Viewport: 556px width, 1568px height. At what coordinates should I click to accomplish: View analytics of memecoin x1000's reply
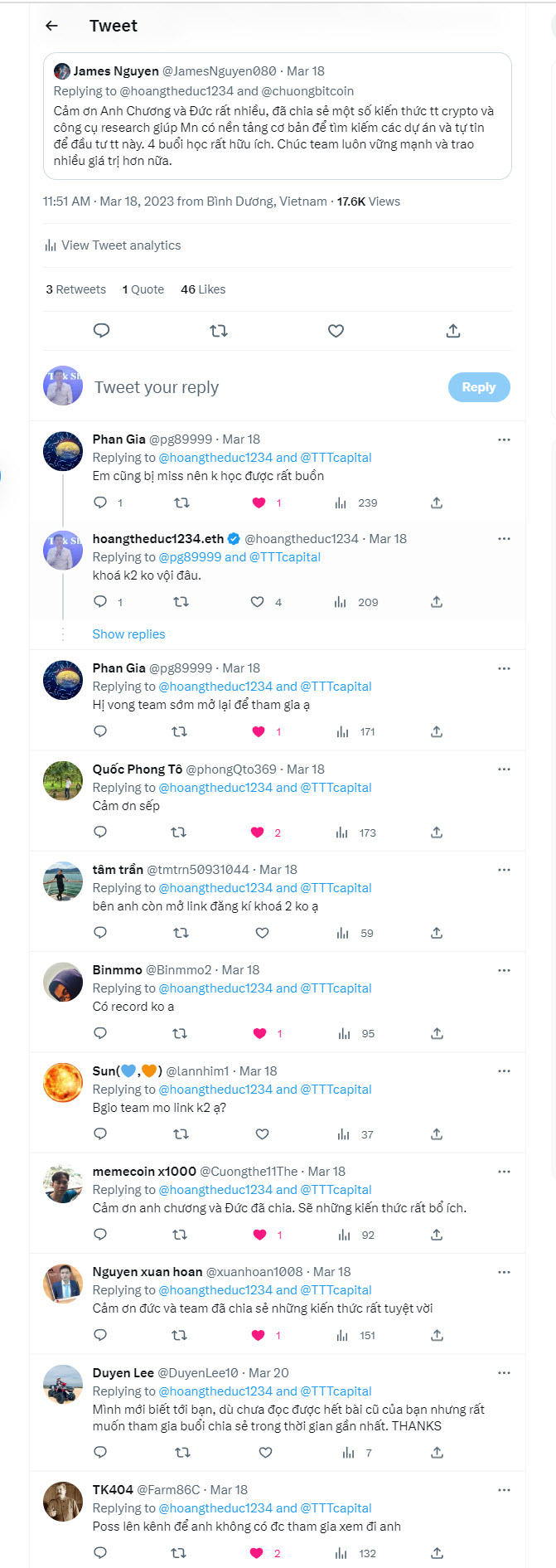pos(345,1235)
